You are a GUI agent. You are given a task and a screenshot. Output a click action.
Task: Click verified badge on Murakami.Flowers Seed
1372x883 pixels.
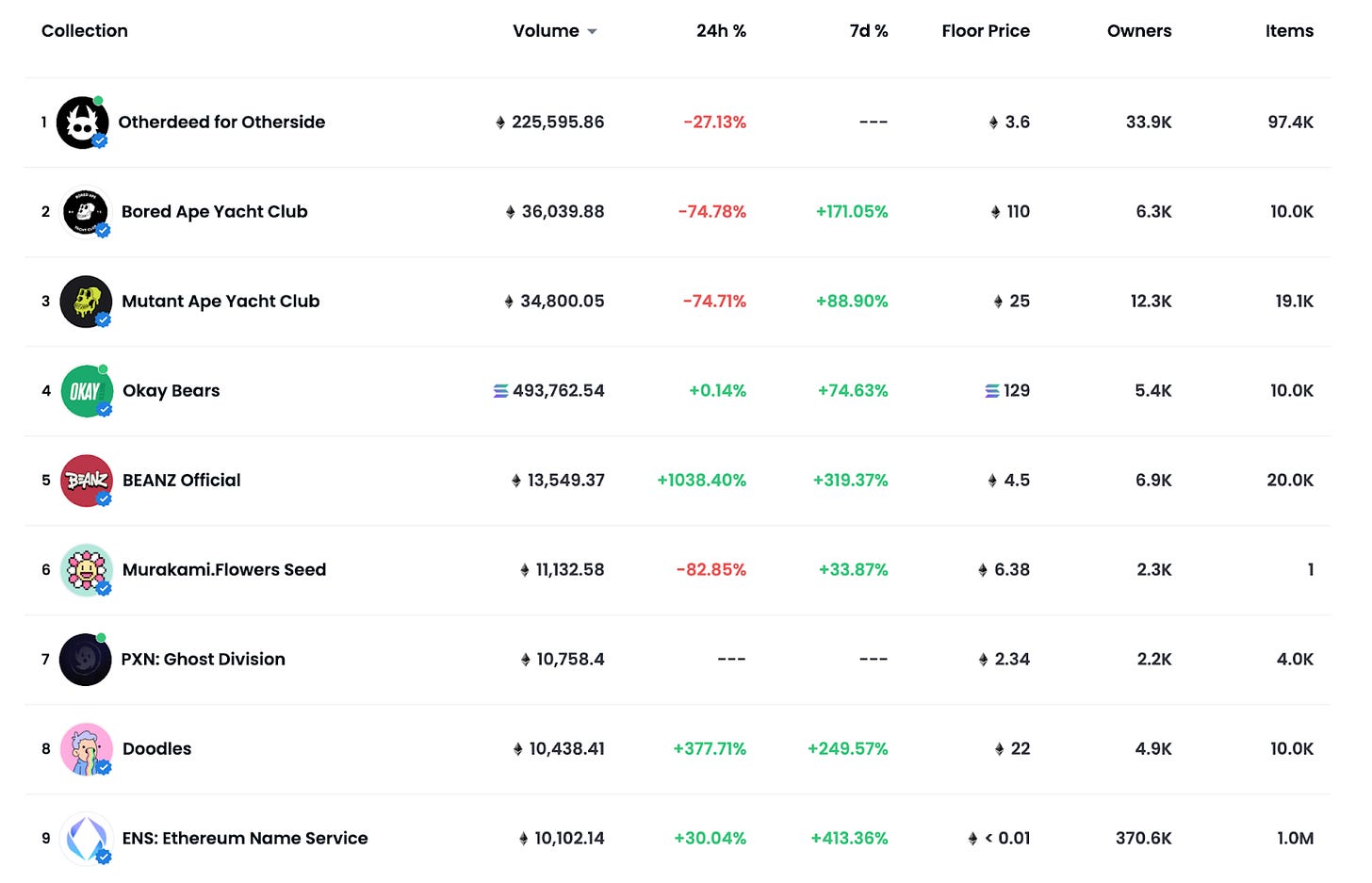click(x=105, y=589)
